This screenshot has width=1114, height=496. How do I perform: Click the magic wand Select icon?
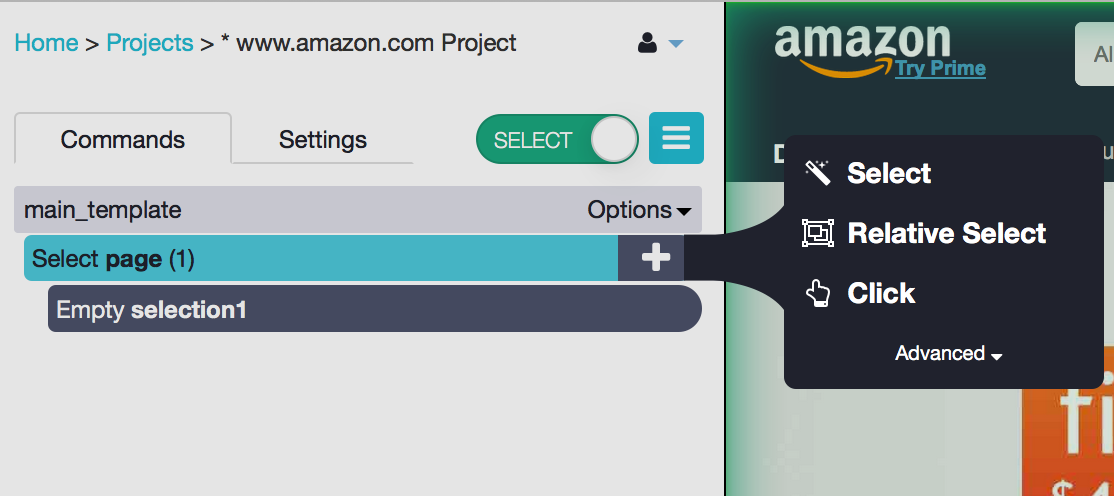point(818,173)
